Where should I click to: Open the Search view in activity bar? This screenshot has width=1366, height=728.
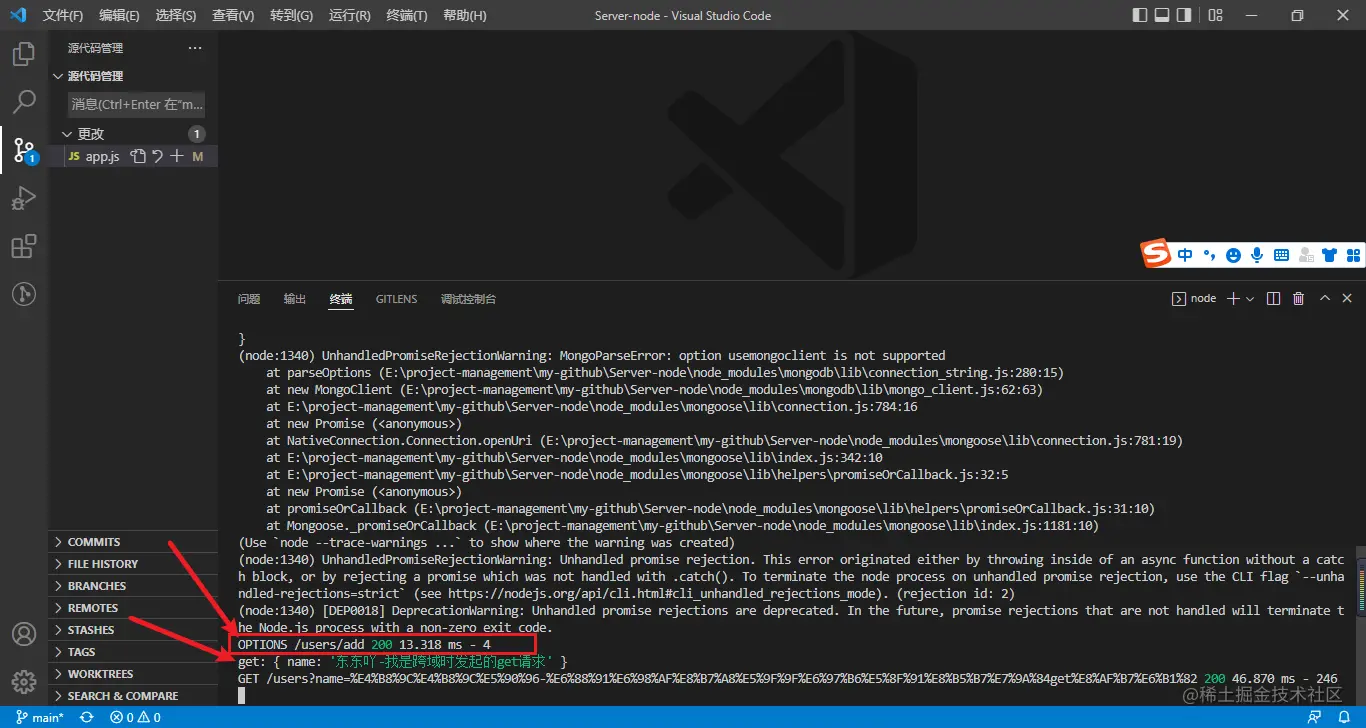tap(23, 102)
